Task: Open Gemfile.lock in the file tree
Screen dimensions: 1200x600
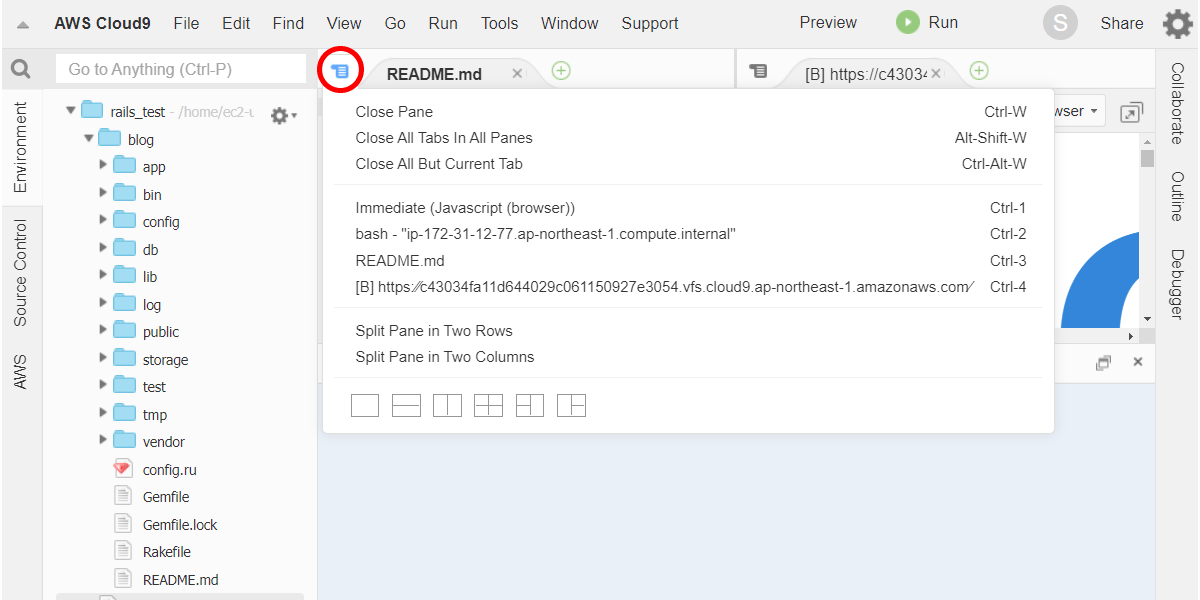Action: tap(179, 525)
